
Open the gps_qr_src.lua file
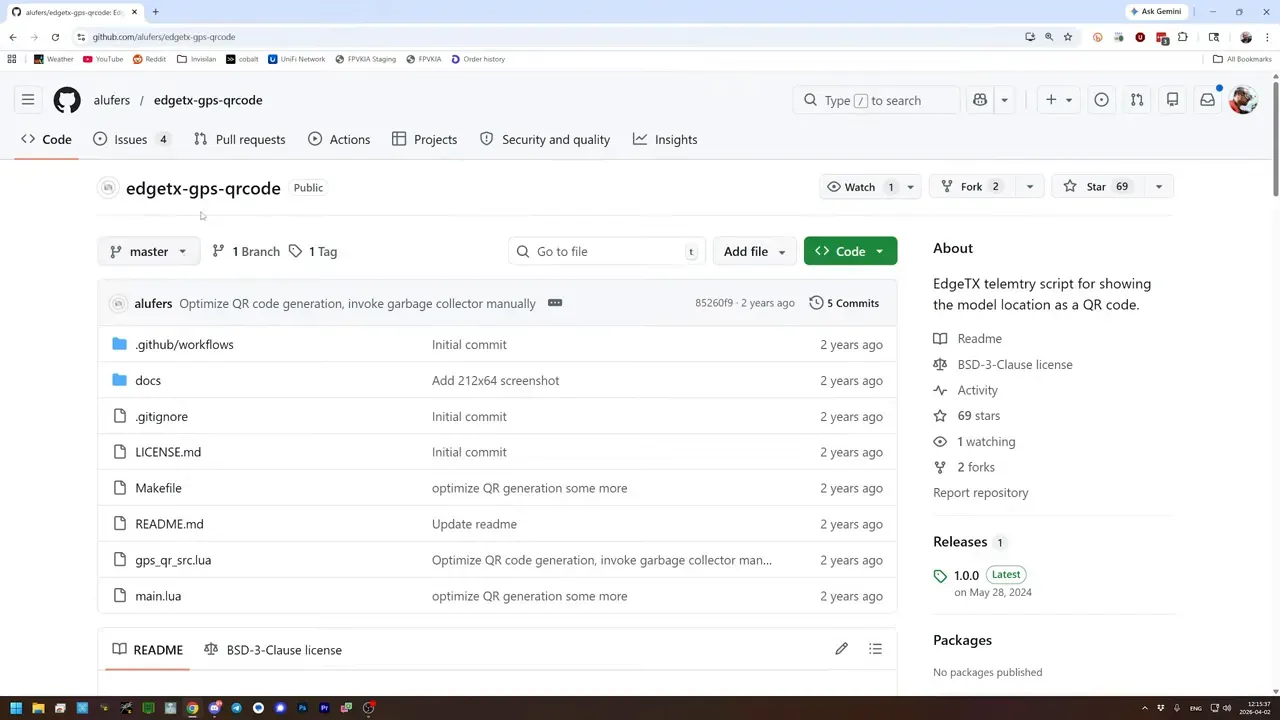[173, 560]
